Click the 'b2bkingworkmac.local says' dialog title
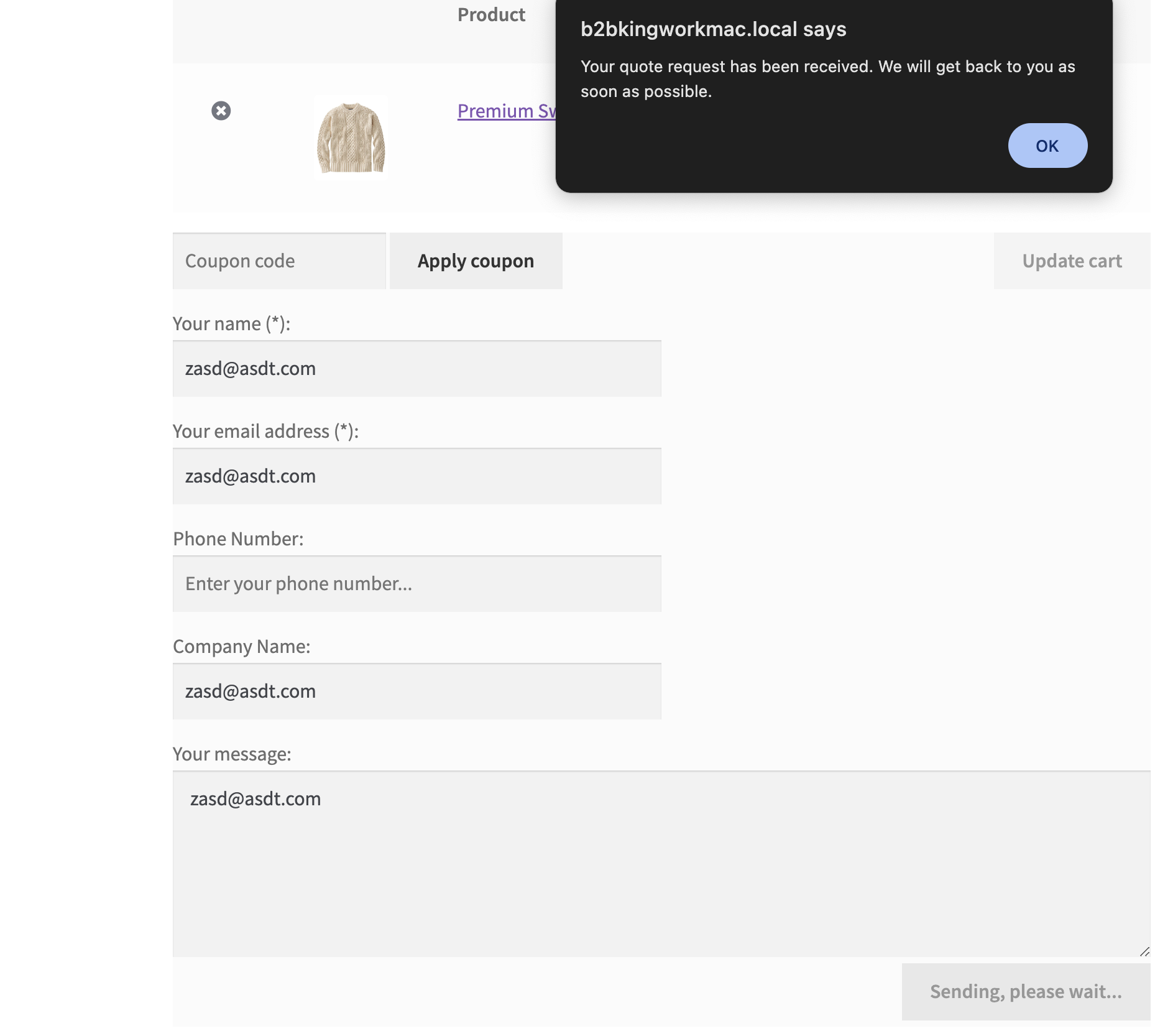This screenshot has width=1155, height=1036. click(713, 29)
